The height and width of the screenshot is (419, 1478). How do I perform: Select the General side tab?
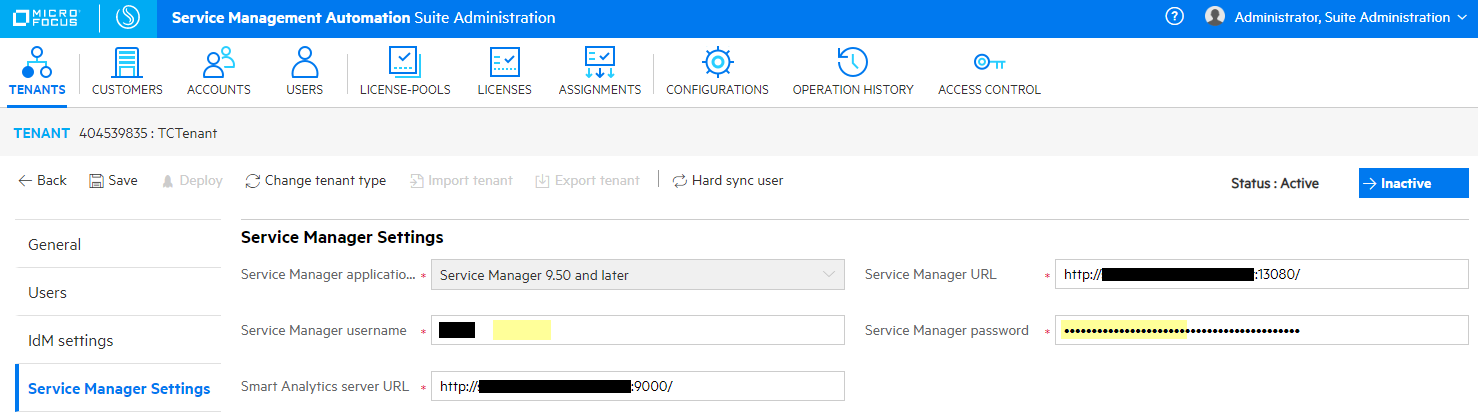(119, 244)
